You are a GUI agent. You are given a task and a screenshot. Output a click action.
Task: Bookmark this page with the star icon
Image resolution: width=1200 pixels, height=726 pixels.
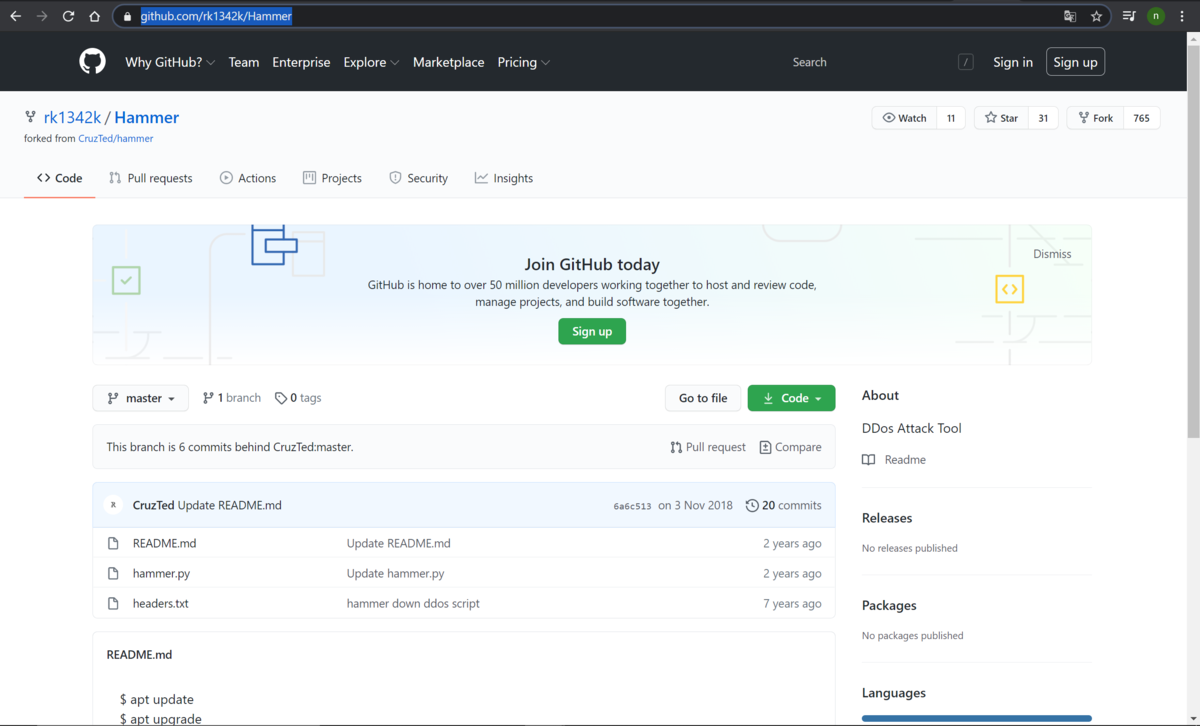click(x=1096, y=16)
